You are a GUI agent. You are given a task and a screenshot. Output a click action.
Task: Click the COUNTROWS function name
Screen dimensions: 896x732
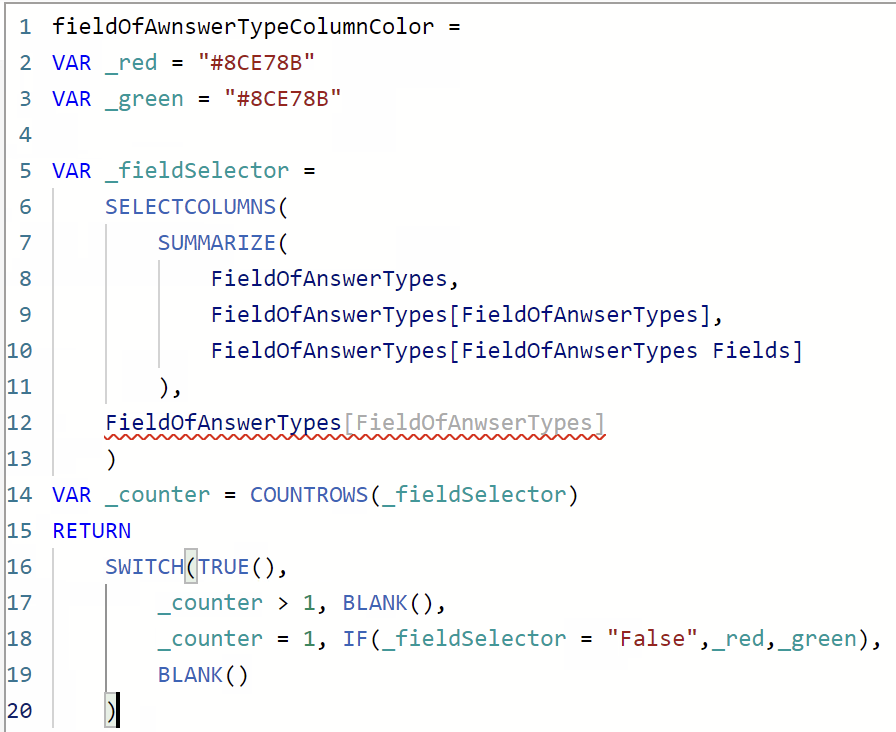(309, 495)
